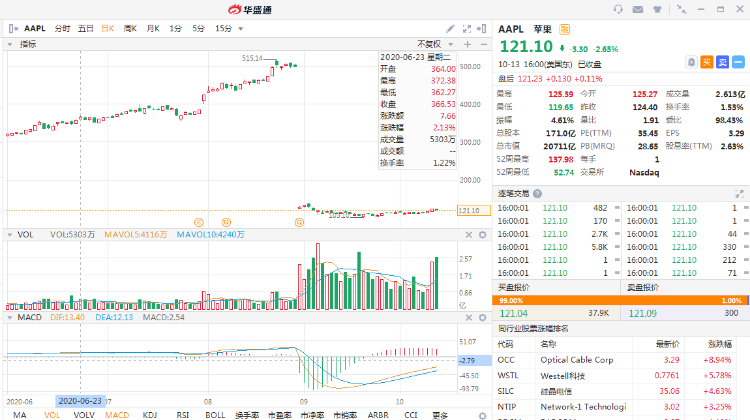The image size is (750, 420).
Task: Expand the 逐笔交易 tick panel icon
Action: click(x=739, y=194)
